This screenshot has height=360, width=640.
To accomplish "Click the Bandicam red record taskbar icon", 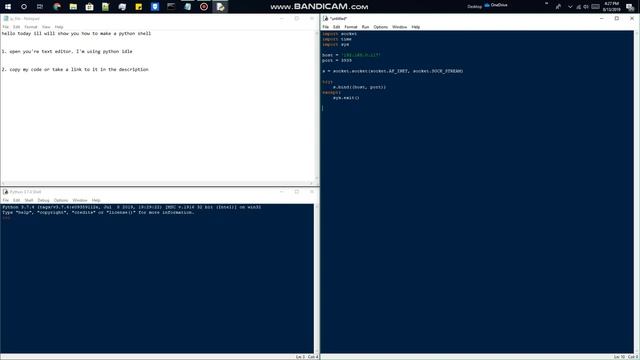I will 204,7.
